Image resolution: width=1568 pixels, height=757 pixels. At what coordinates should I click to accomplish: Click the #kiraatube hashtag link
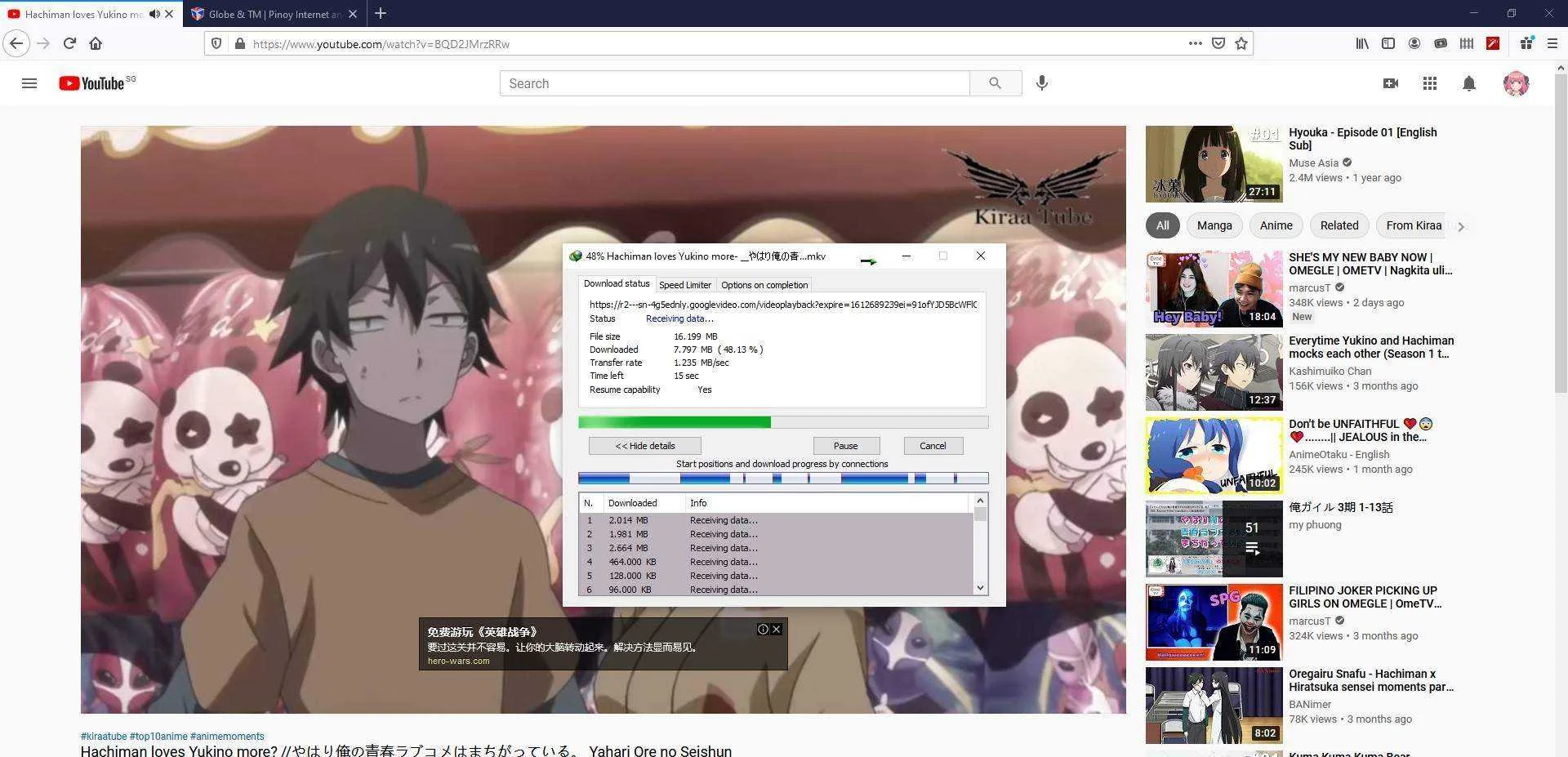coord(104,737)
